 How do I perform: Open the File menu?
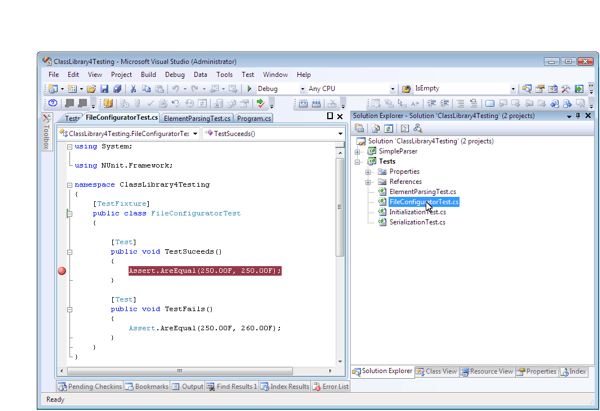tap(54, 75)
